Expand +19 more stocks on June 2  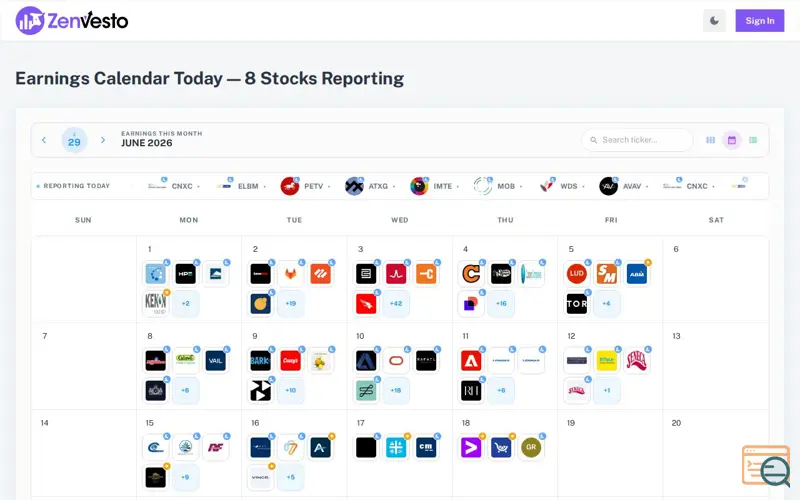tap(290, 304)
